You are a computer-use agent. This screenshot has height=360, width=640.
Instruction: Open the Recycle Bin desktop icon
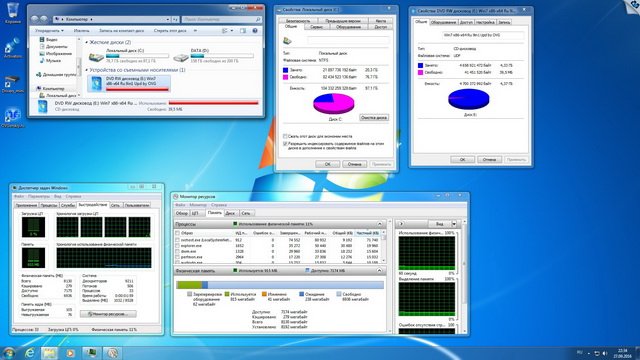click(13, 11)
